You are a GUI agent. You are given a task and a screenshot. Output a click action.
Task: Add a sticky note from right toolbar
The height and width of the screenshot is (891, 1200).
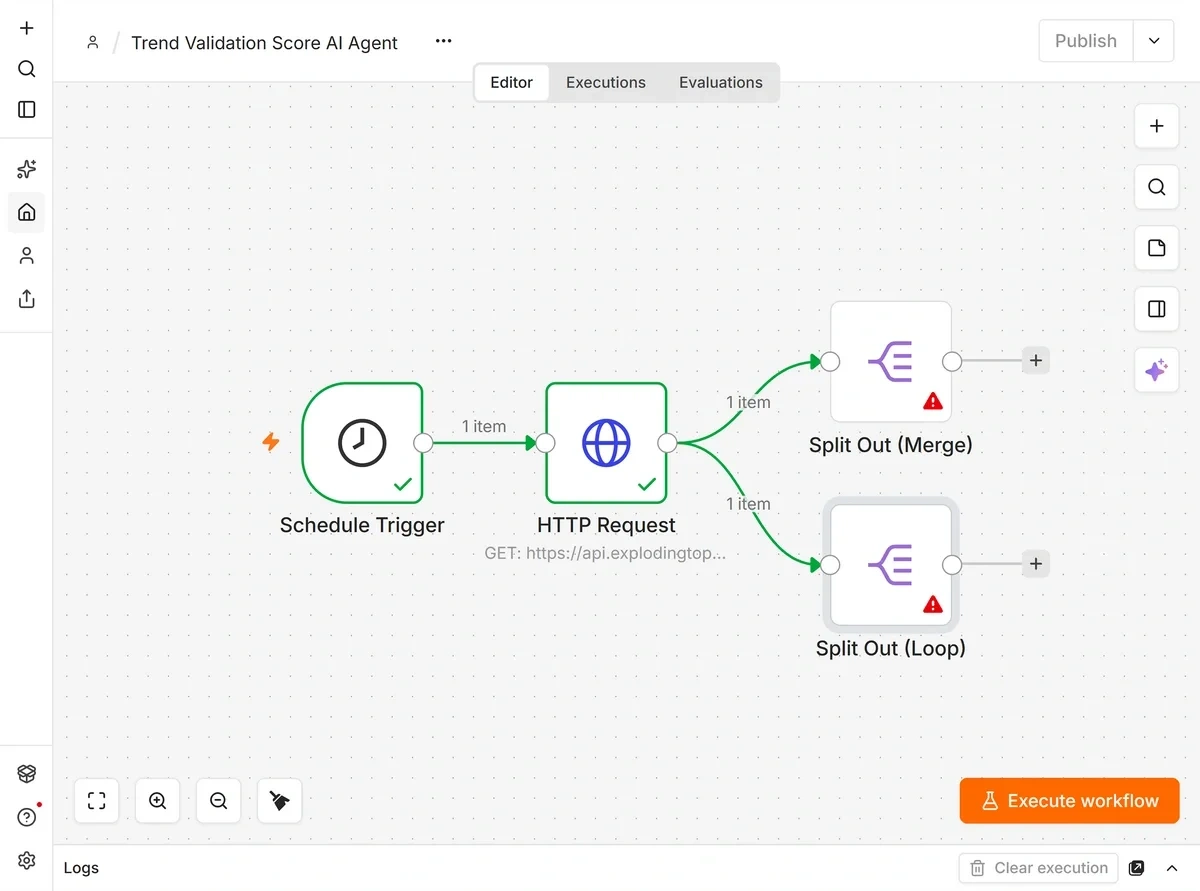click(x=1157, y=248)
